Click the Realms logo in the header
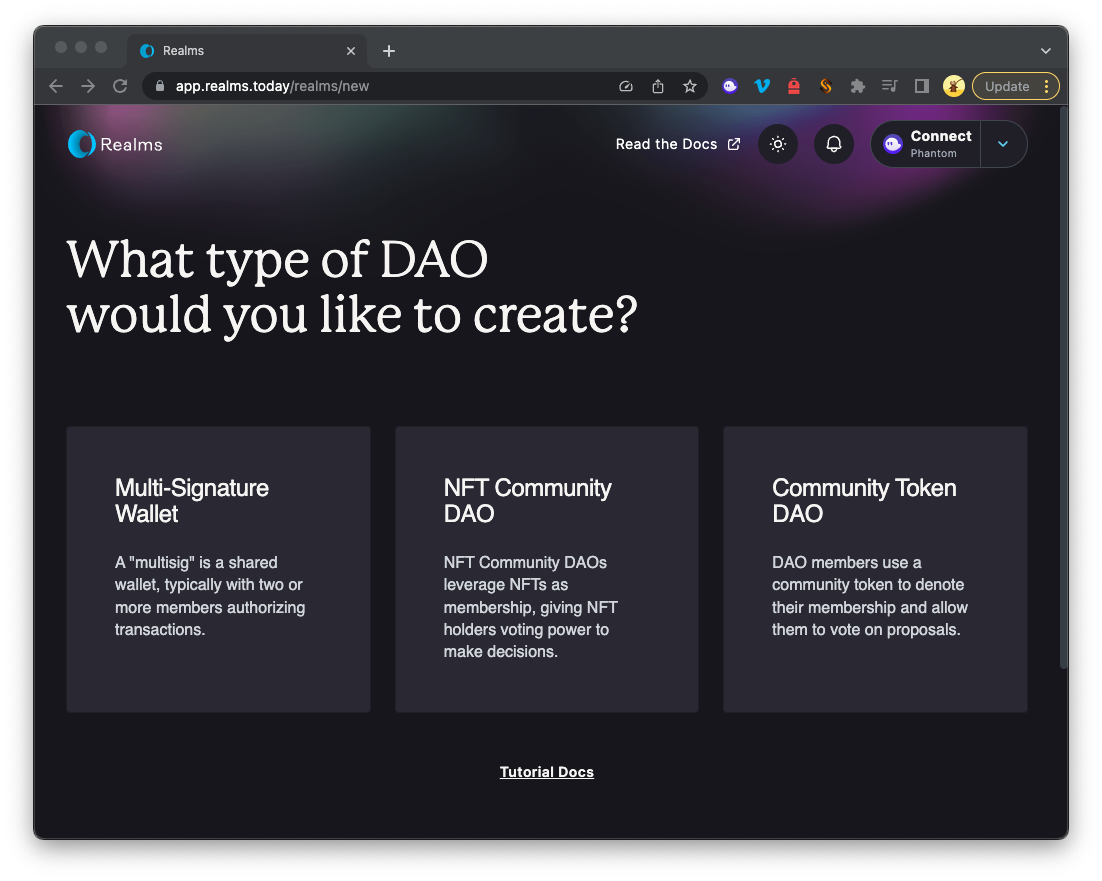 pyautogui.click(x=115, y=144)
